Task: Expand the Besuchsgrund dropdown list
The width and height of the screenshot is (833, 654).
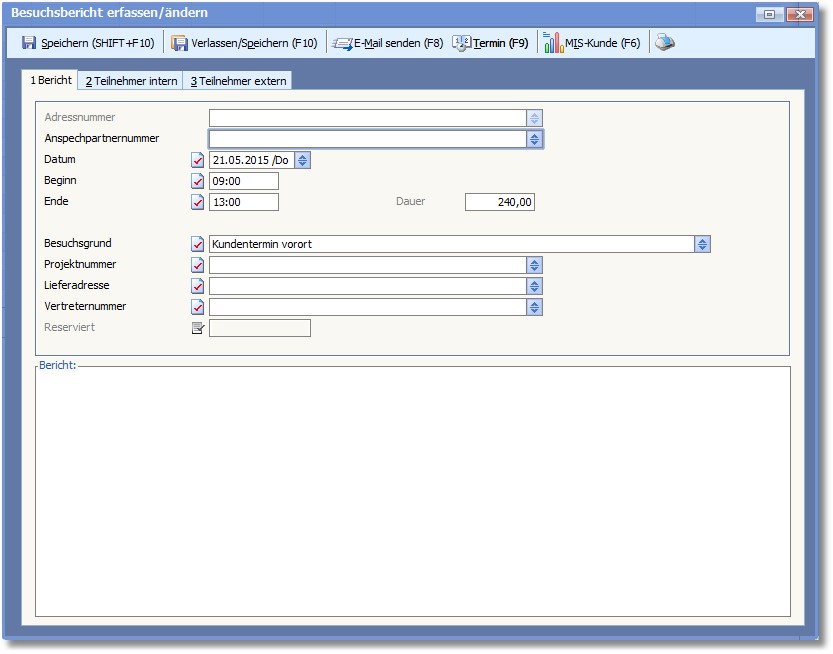Action: [x=703, y=244]
